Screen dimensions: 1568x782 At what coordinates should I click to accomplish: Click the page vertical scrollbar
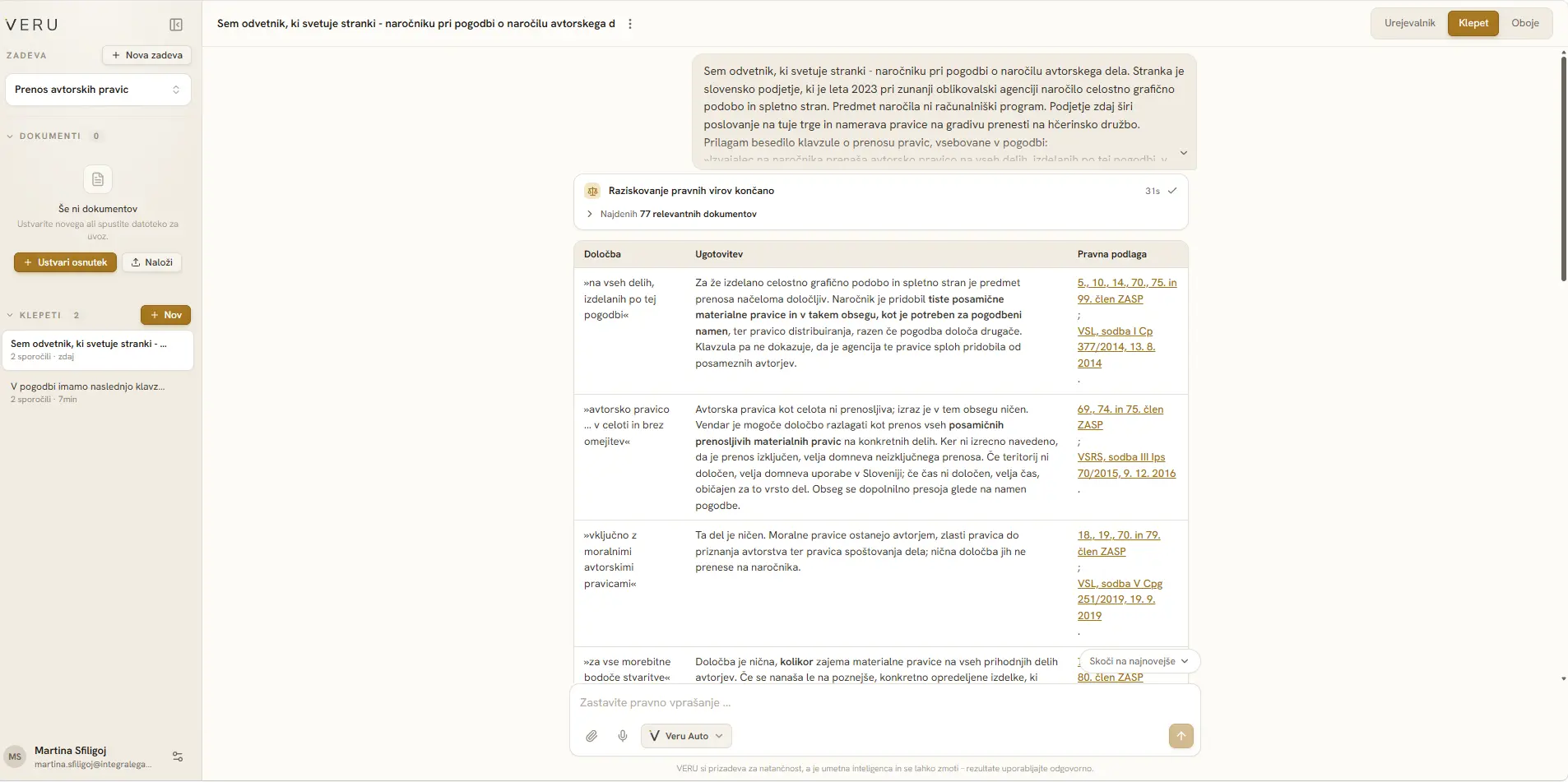1563,169
